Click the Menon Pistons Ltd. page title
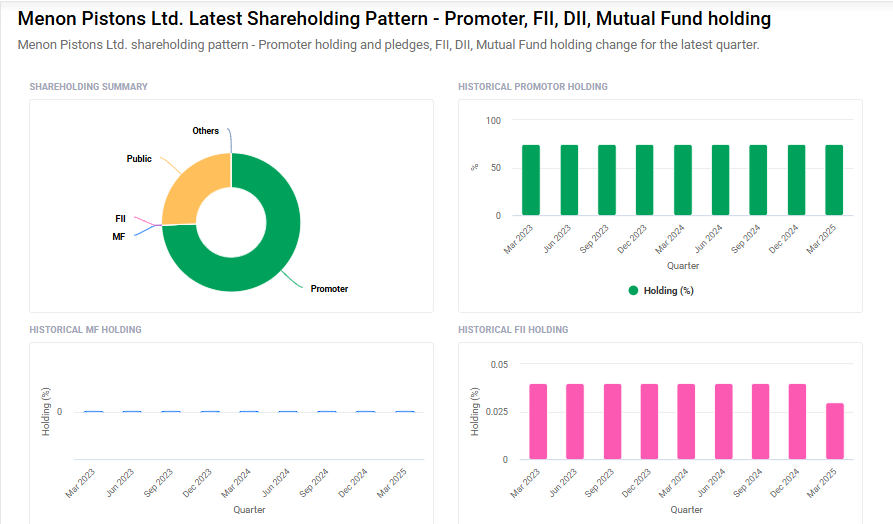893x524 pixels. [394, 19]
